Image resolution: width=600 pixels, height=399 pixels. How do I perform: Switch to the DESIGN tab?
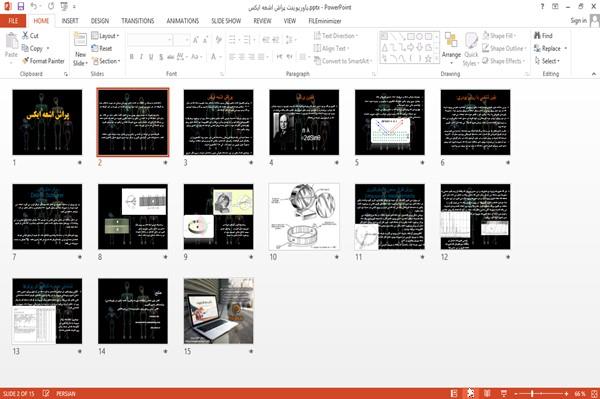[x=99, y=21]
